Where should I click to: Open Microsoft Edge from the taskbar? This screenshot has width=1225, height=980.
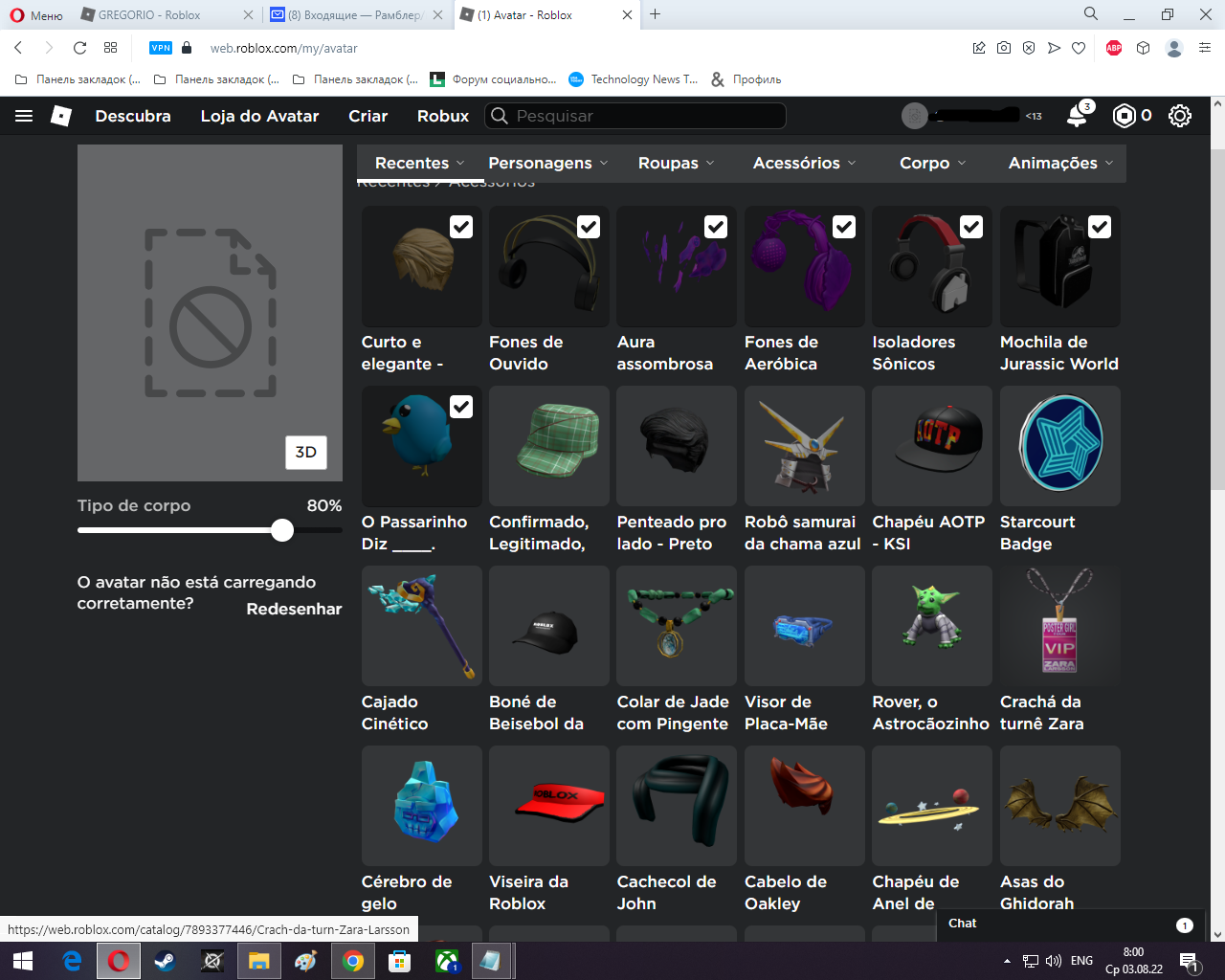click(72, 961)
